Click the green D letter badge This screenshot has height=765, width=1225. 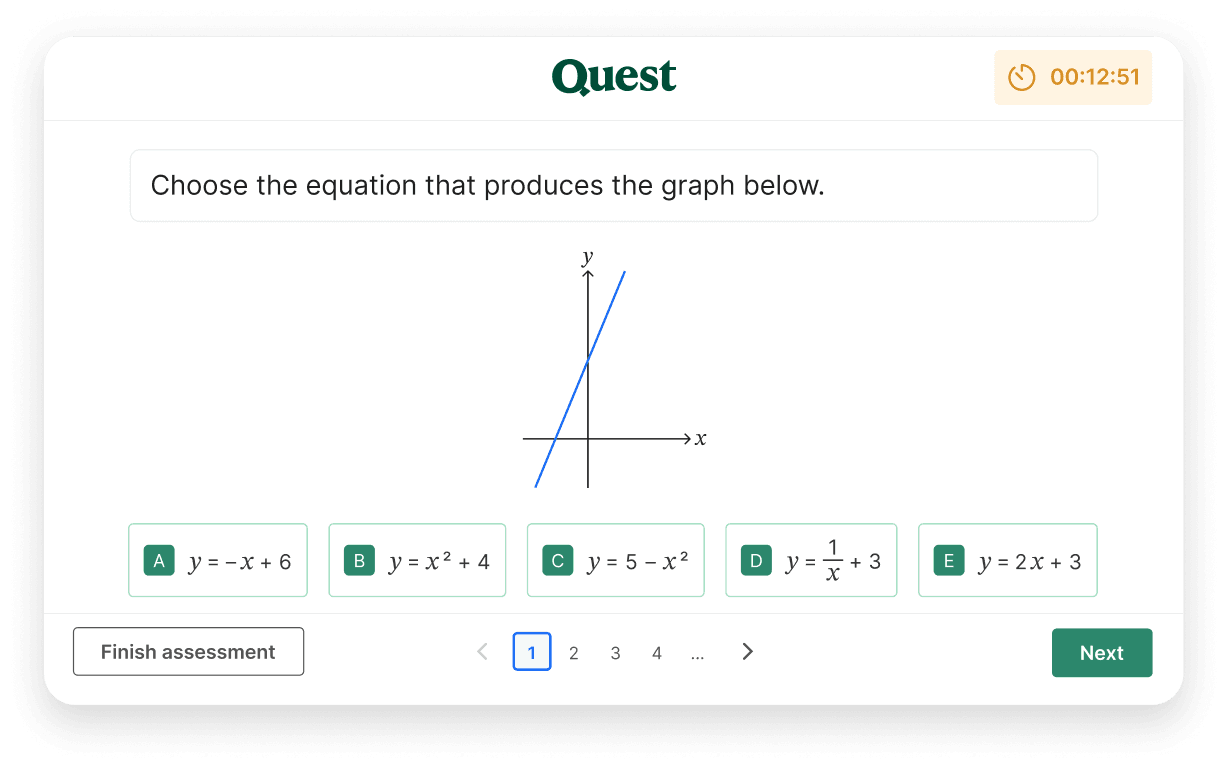click(756, 561)
